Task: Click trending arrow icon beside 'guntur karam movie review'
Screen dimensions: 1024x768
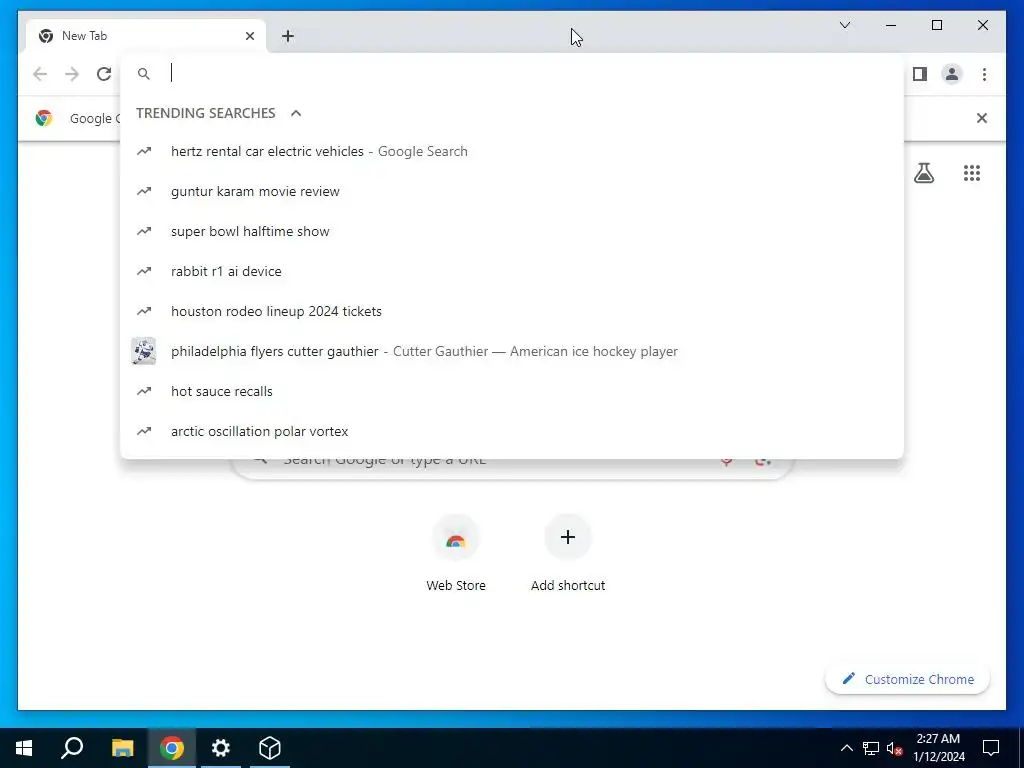Action: [144, 191]
